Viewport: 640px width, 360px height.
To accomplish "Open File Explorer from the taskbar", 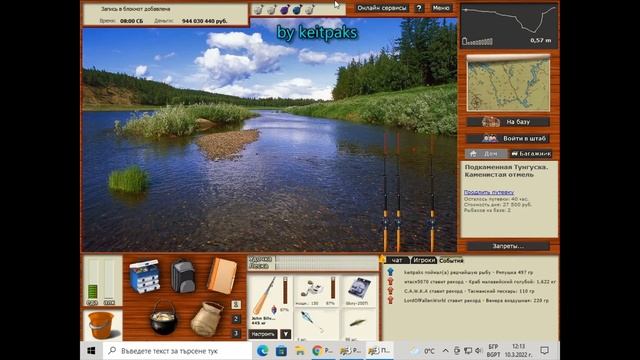I will [x=300, y=351].
